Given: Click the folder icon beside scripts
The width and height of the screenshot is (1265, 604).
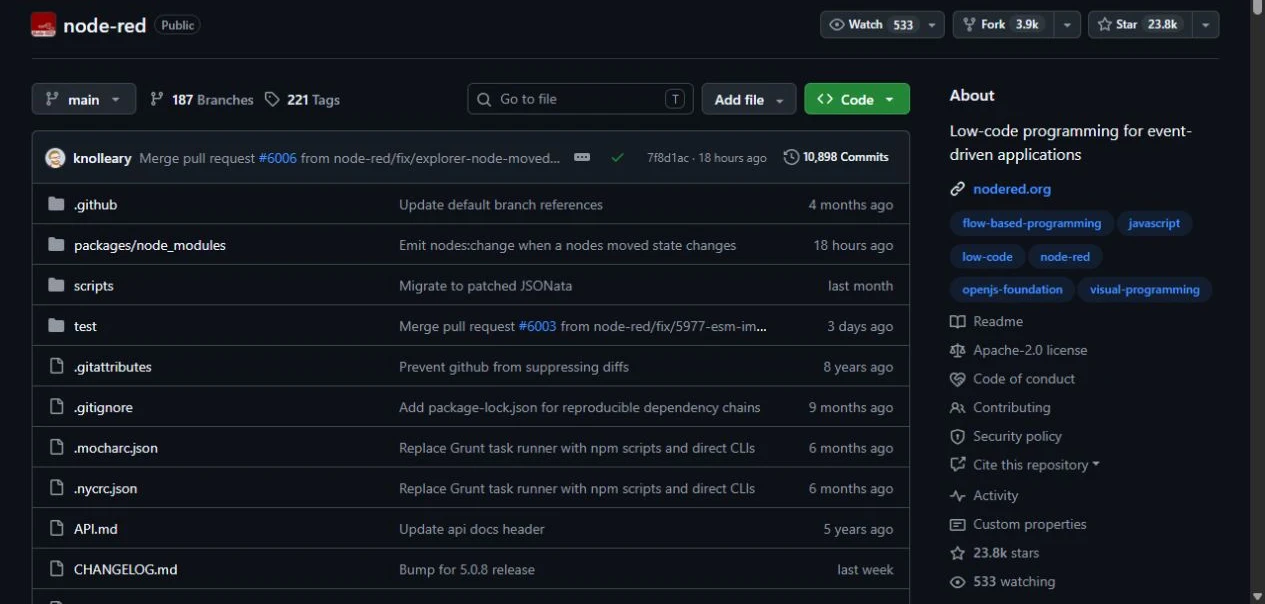Looking at the screenshot, I should (56, 286).
